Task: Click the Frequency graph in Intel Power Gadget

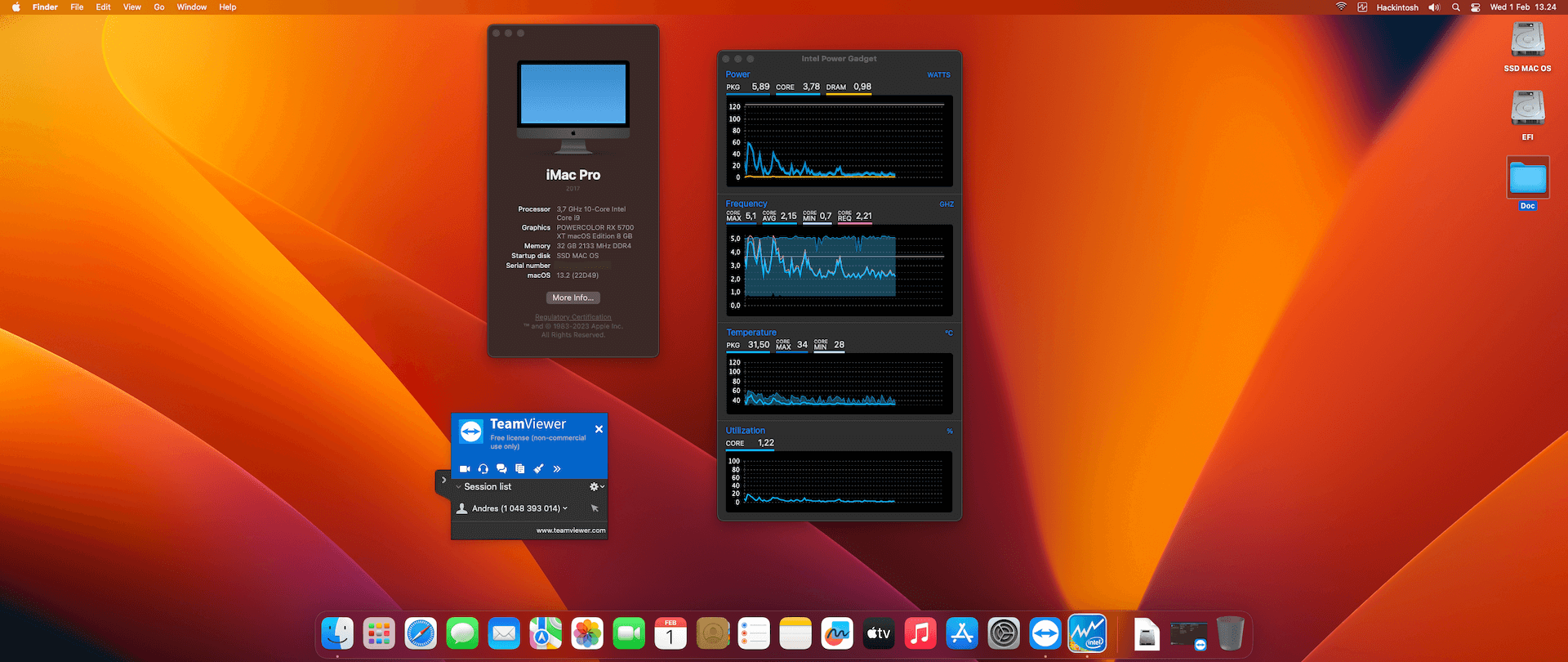Action: point(840,271)
